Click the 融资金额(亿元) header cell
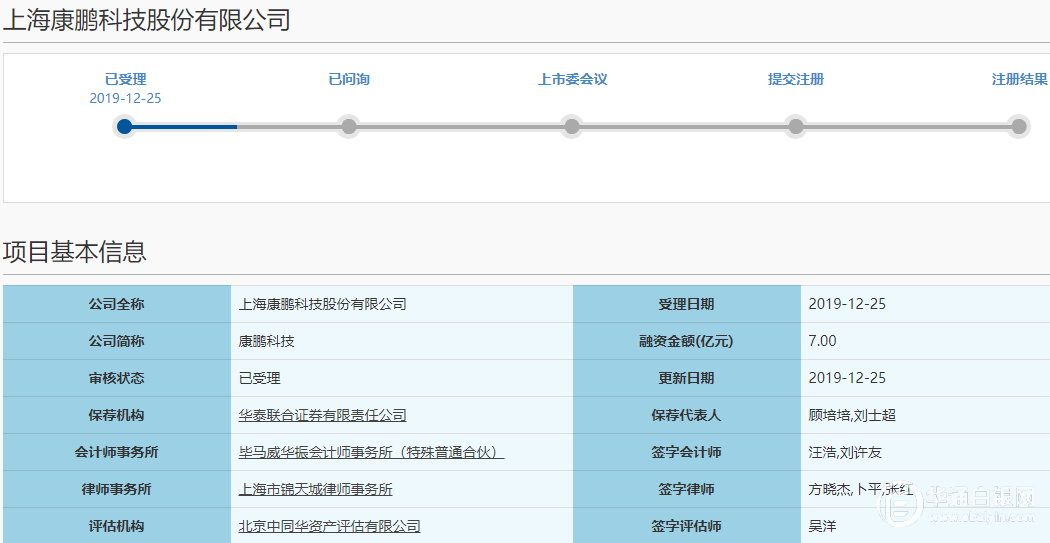This screenshot has width=1050, height=543. tap(686, 341)
